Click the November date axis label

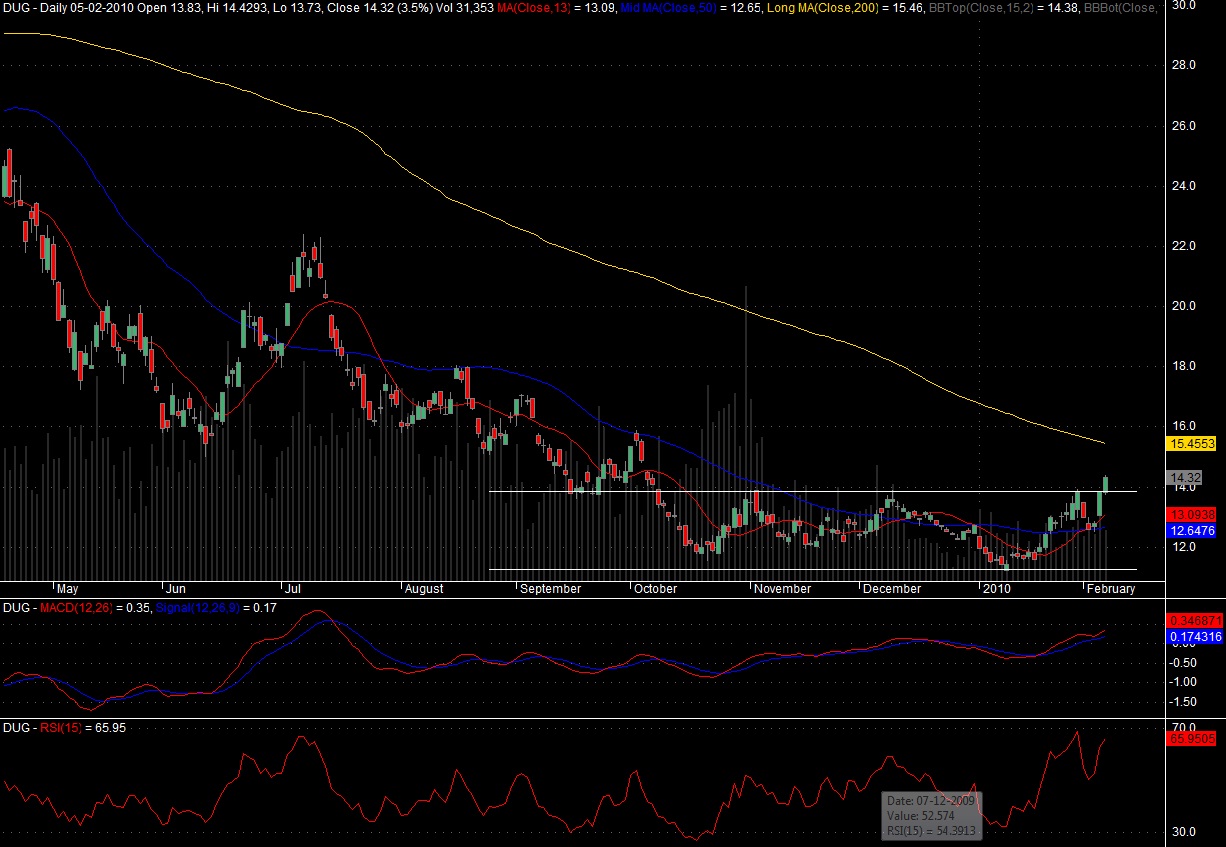(783, 589)
